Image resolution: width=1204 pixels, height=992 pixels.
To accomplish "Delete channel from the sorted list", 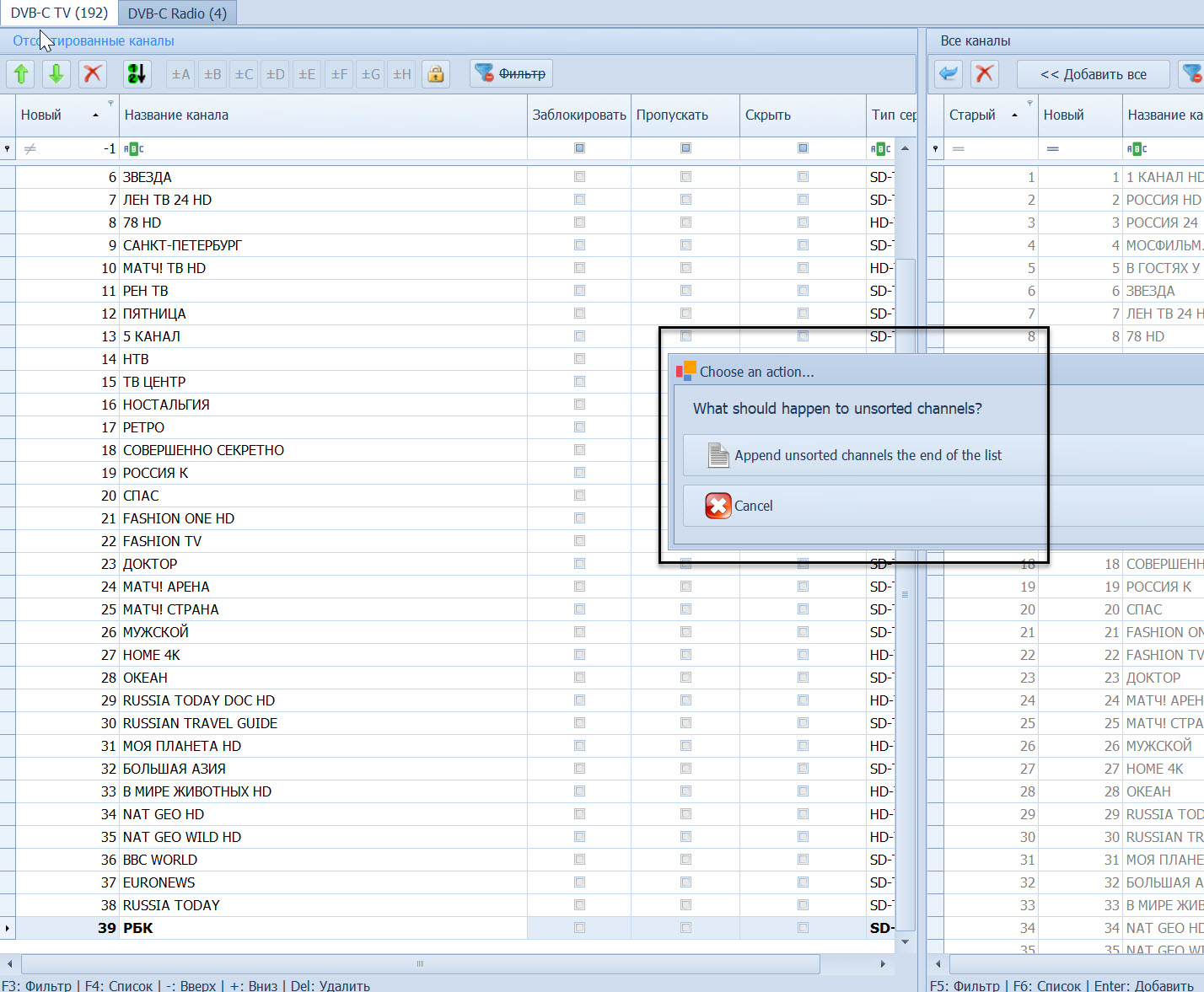I will tap(93, 74).
